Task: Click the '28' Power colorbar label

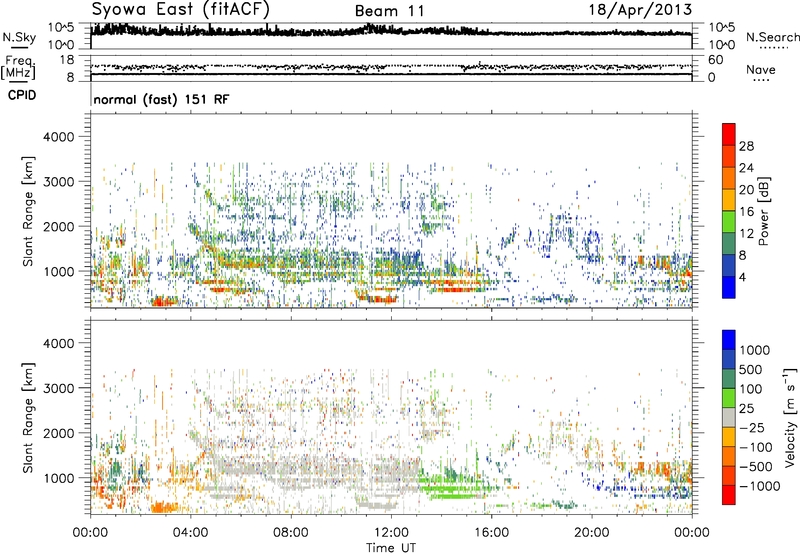Action: (746, 146)
